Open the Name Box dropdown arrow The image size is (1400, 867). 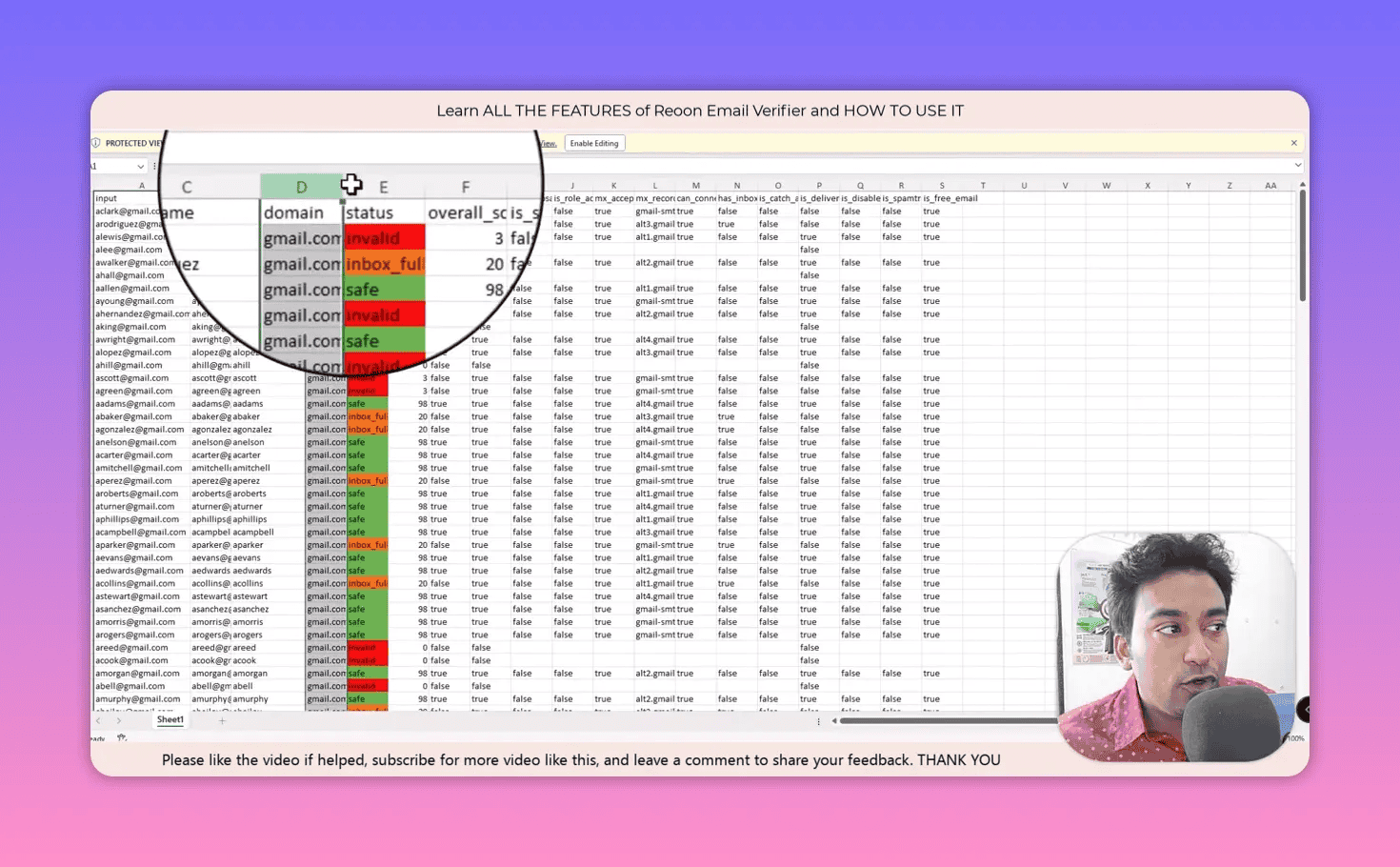140,166
